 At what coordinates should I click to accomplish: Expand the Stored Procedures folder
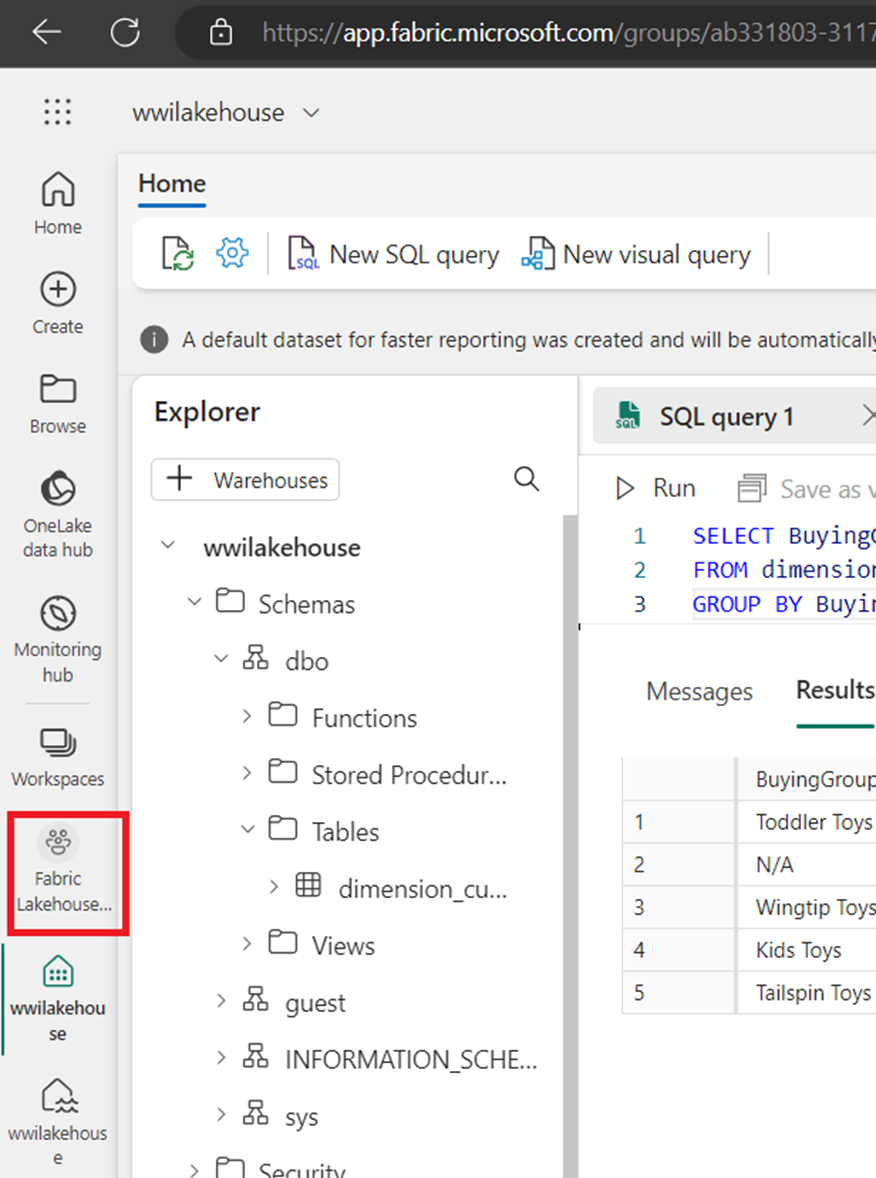coord(247,772)
